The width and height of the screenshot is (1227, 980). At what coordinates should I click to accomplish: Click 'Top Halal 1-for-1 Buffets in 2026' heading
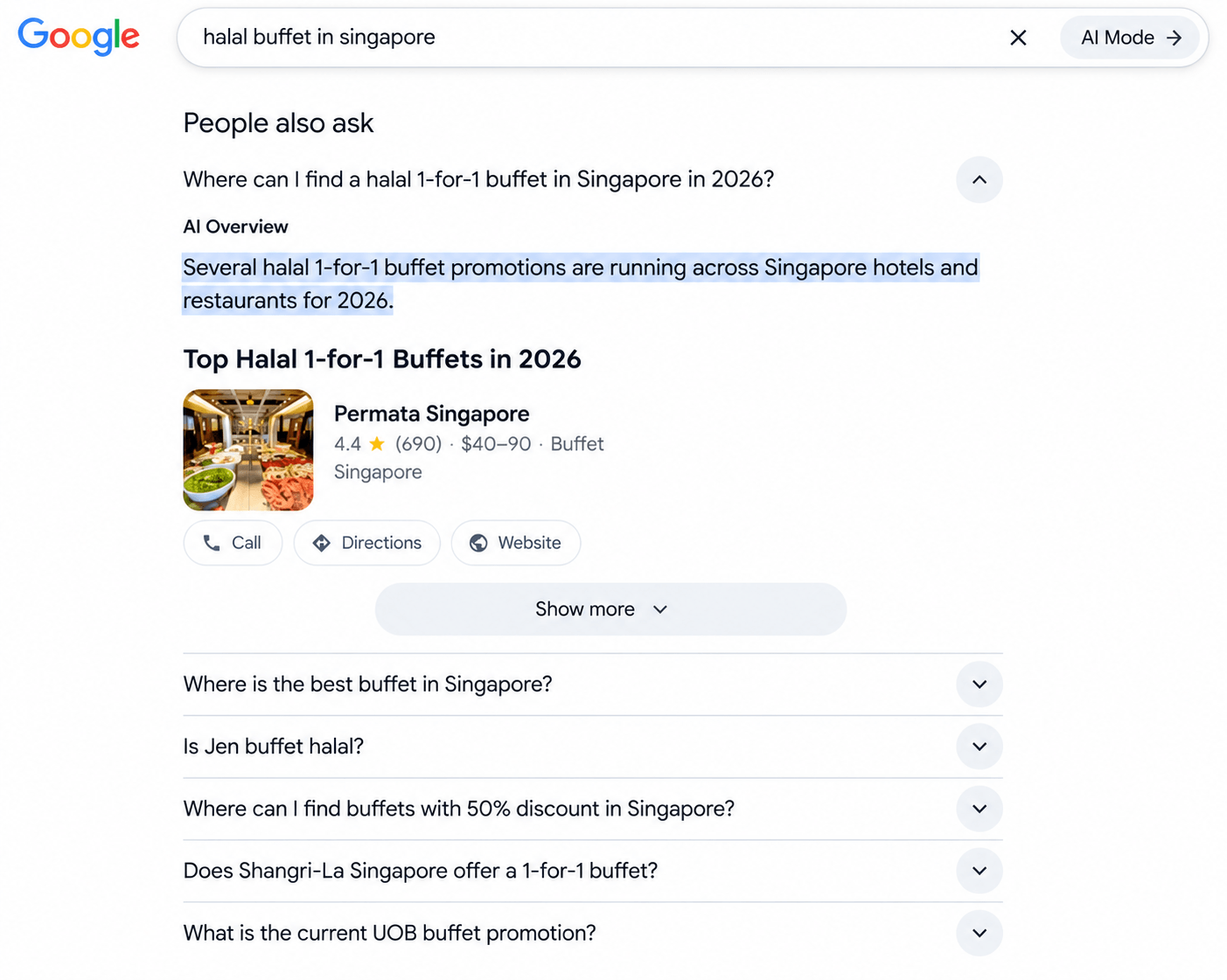pos(382,359)
